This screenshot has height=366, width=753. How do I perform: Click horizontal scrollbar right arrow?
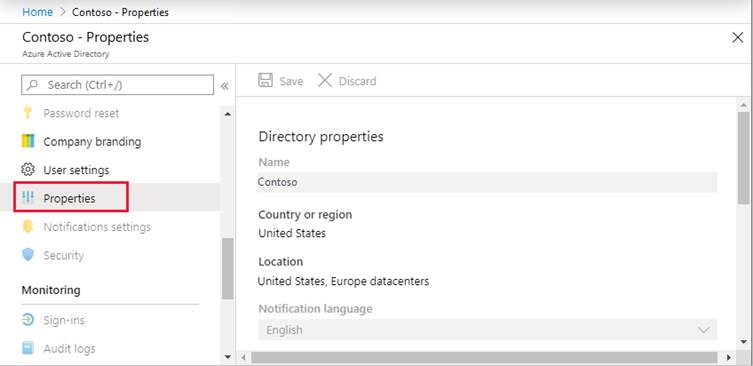[728, 357]
